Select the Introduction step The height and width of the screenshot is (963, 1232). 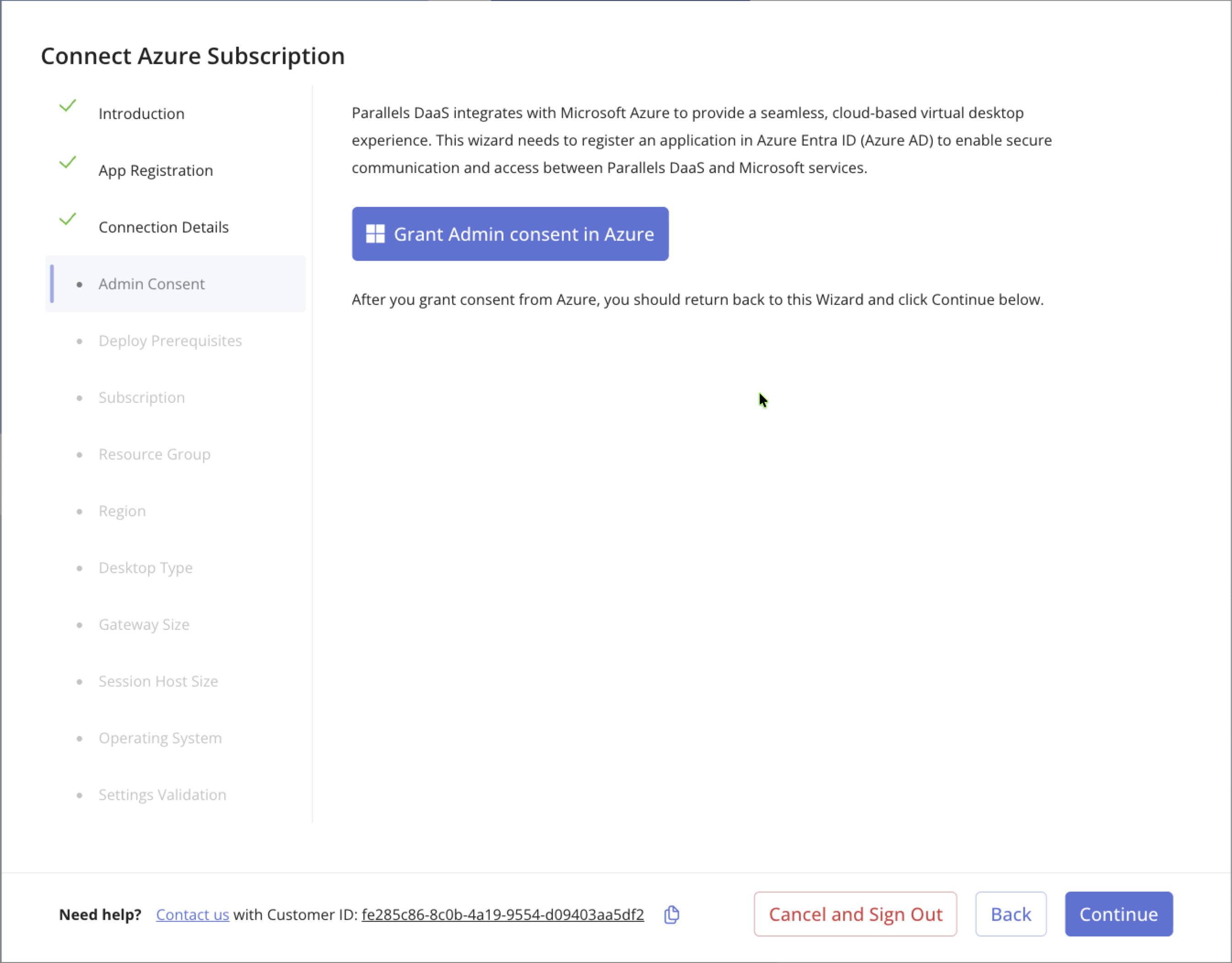141,114
